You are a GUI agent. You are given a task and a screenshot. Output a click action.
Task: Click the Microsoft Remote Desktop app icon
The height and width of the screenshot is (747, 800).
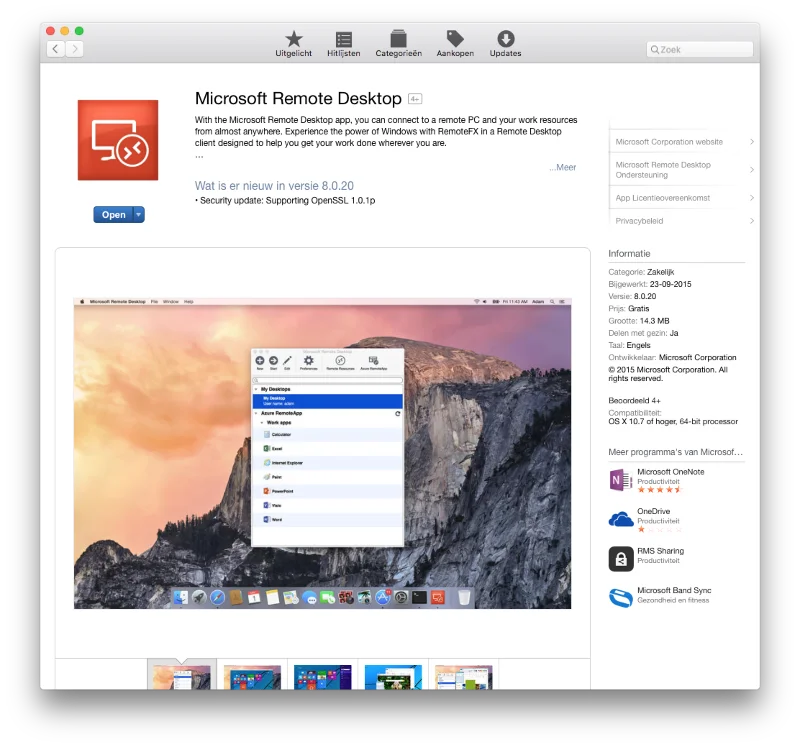[118, 140]
